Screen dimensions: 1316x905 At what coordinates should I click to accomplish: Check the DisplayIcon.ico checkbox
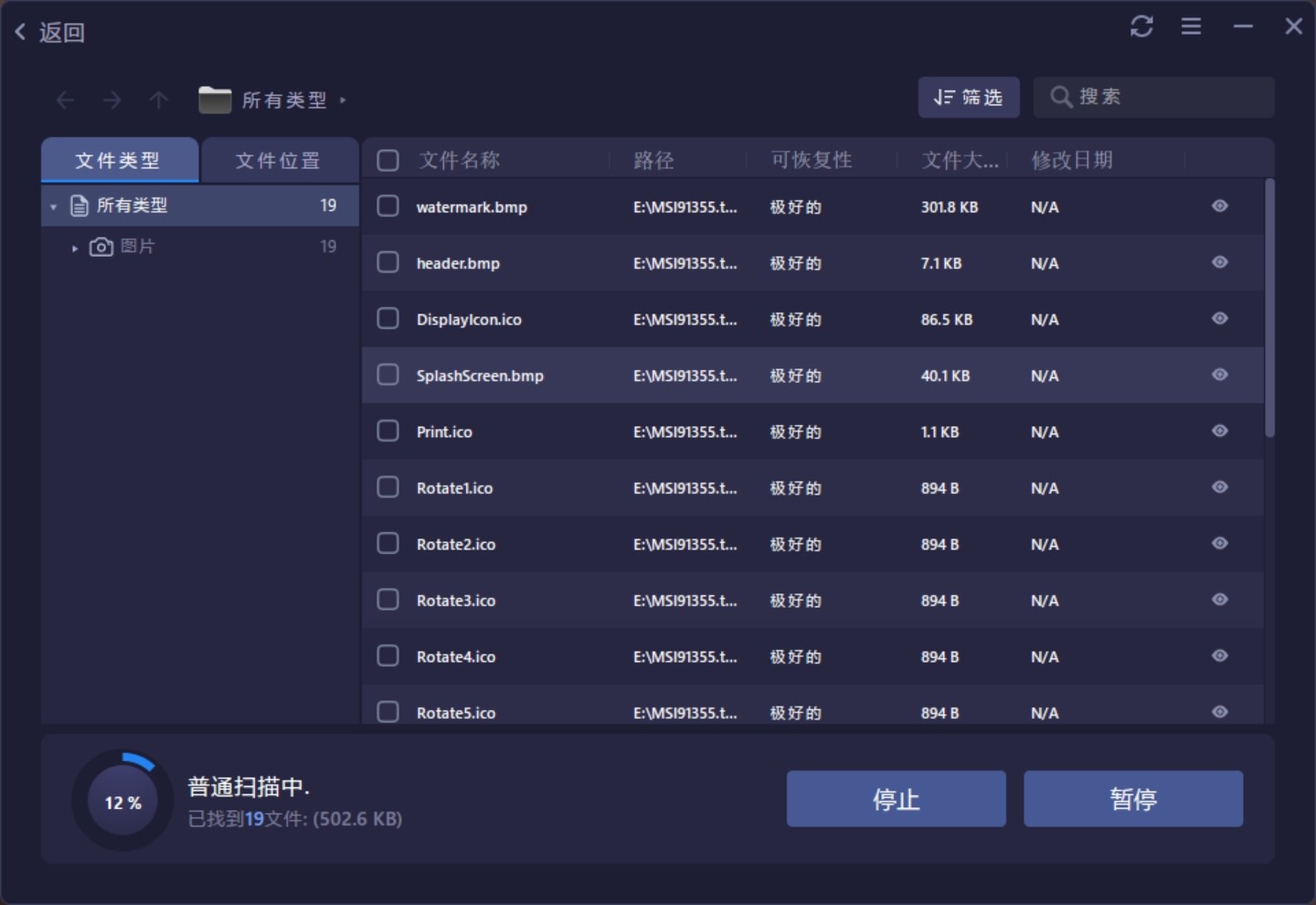pyautogui.click(x=387, y=319)
